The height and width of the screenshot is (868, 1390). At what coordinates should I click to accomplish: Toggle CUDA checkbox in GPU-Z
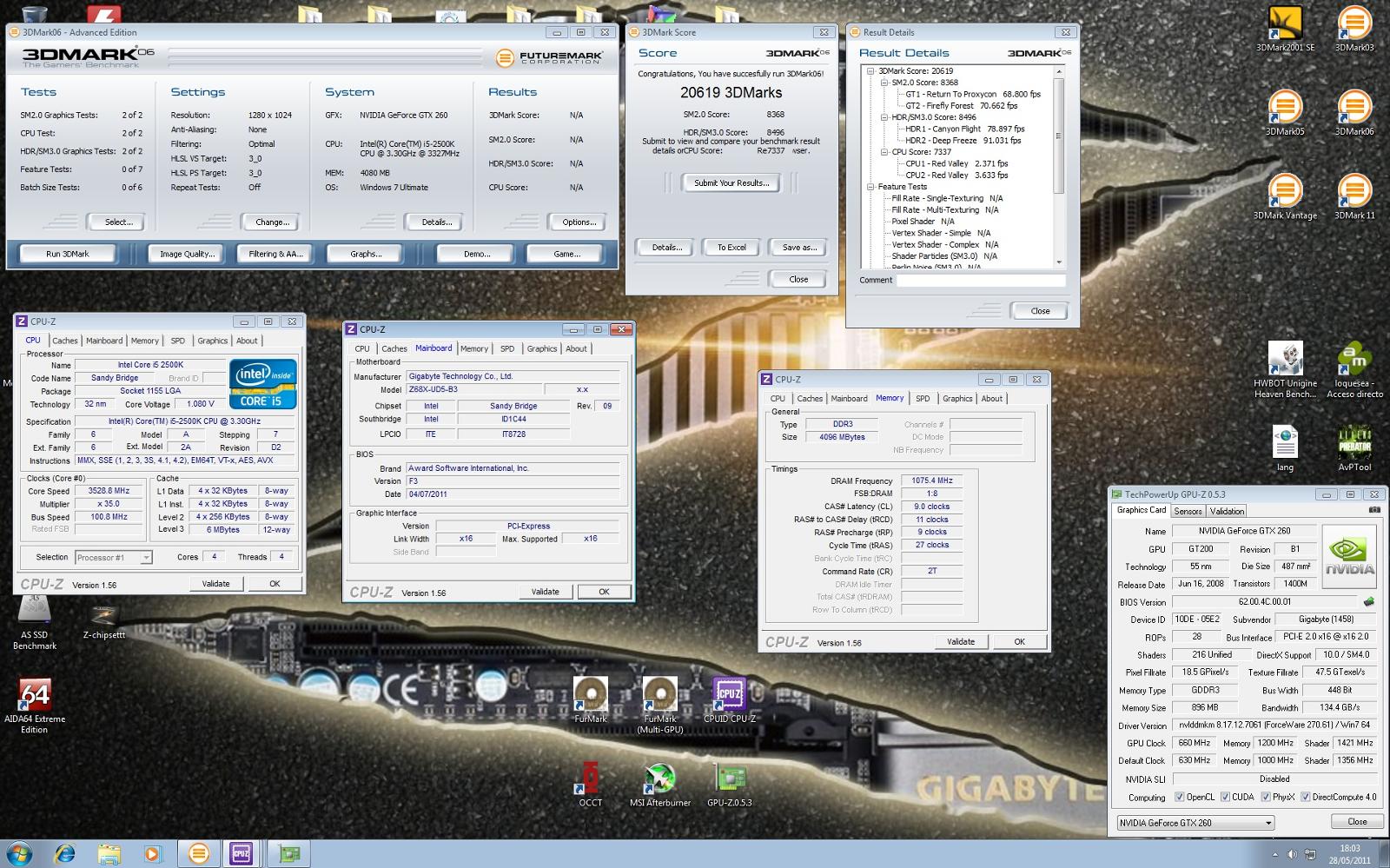pyautogui.click(x=1225, y=797)
